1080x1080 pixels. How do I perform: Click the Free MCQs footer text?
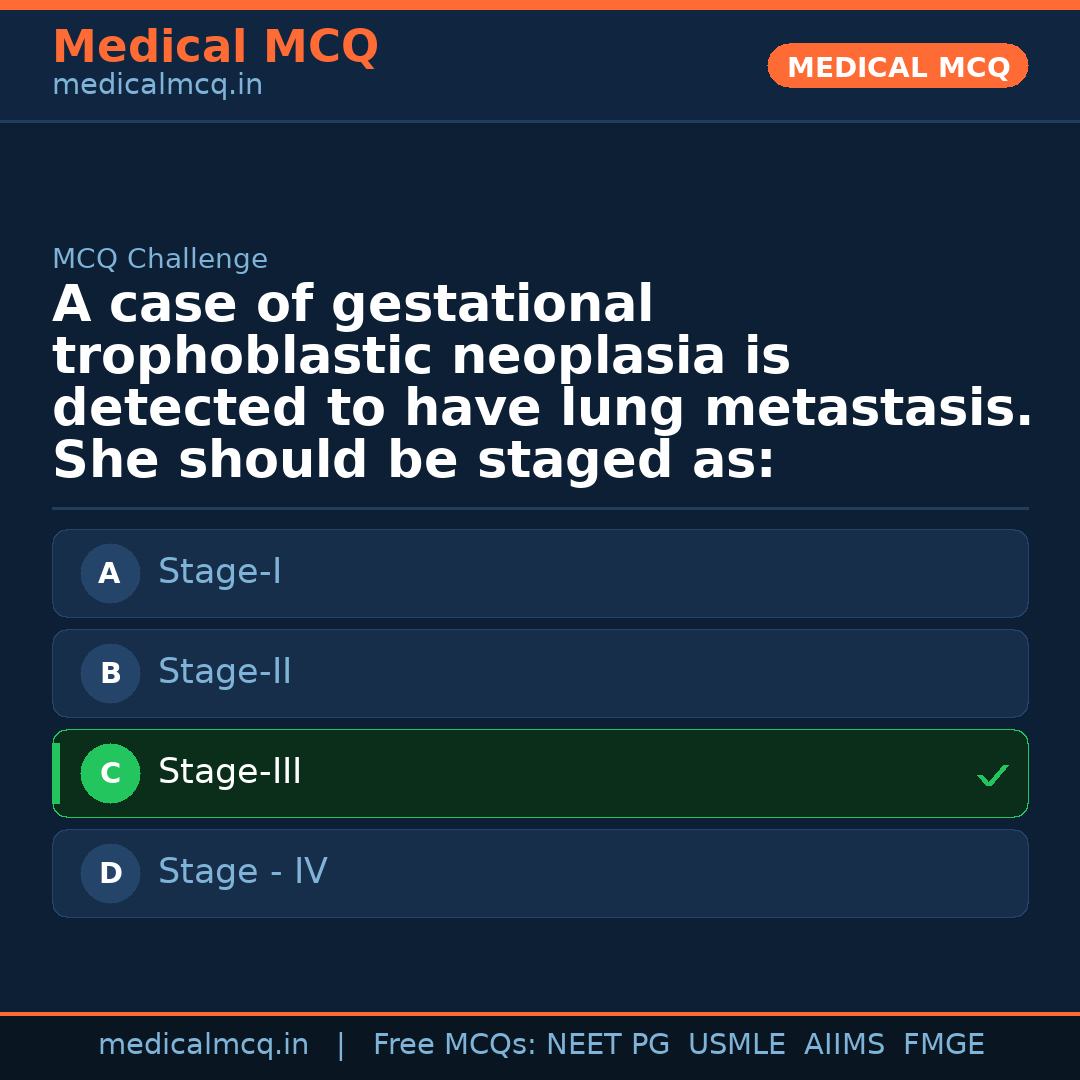(x=455, y=1045)
